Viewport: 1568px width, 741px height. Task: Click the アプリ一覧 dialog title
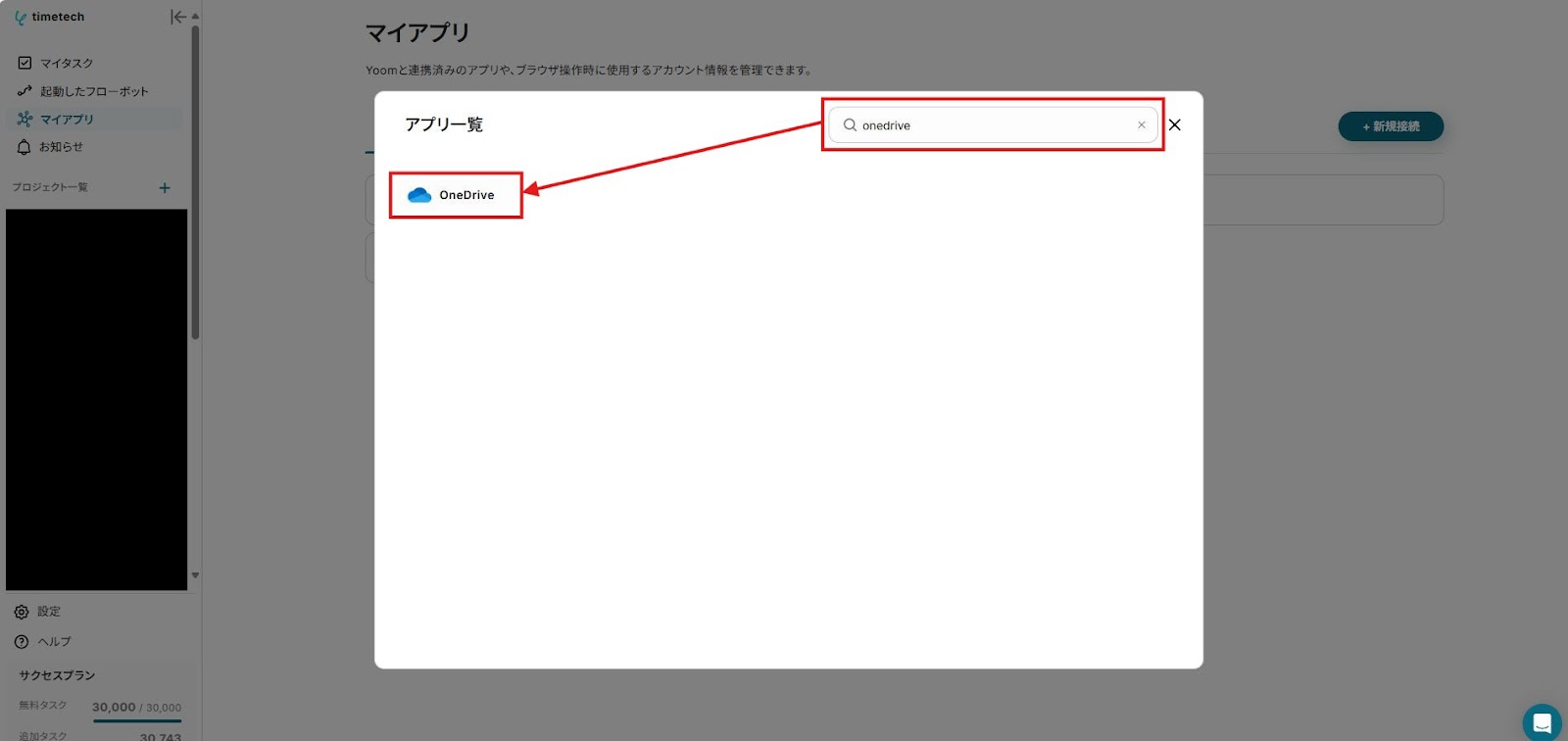(444, 124)
